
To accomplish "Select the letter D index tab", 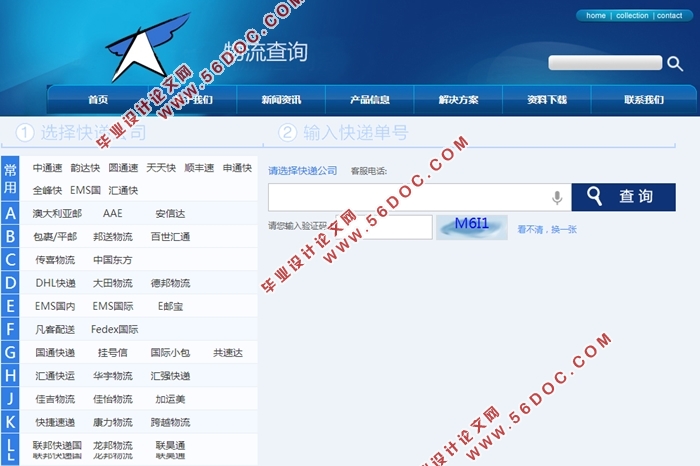I will pos(10,283).
